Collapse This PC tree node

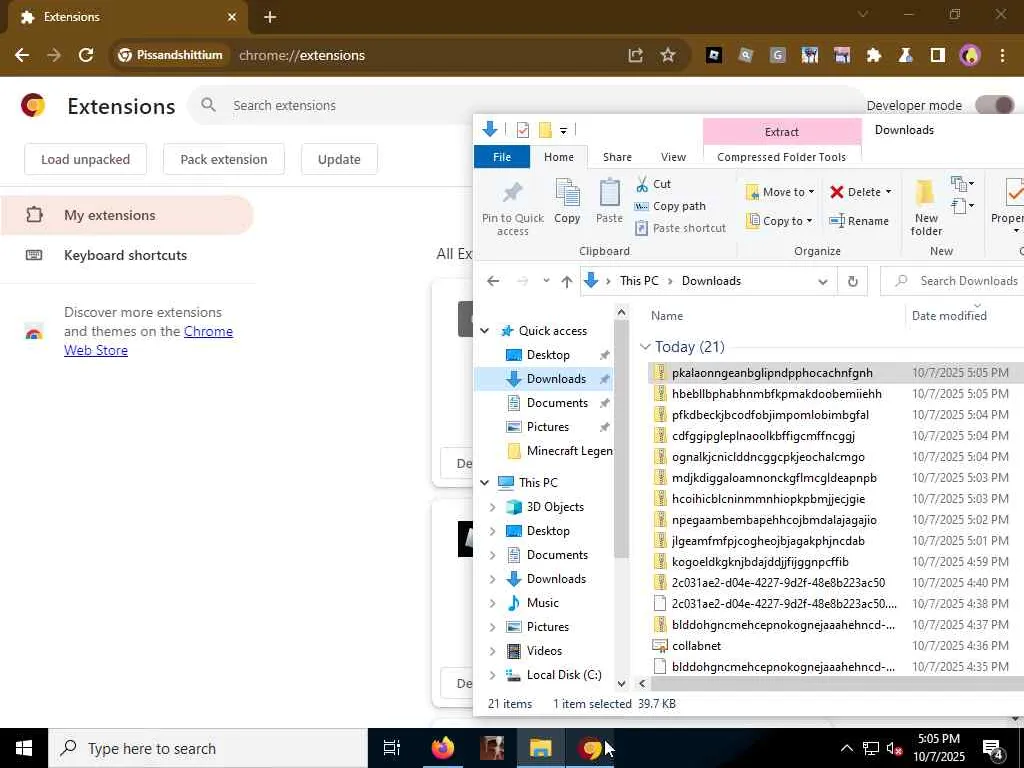tap(485, 483)
